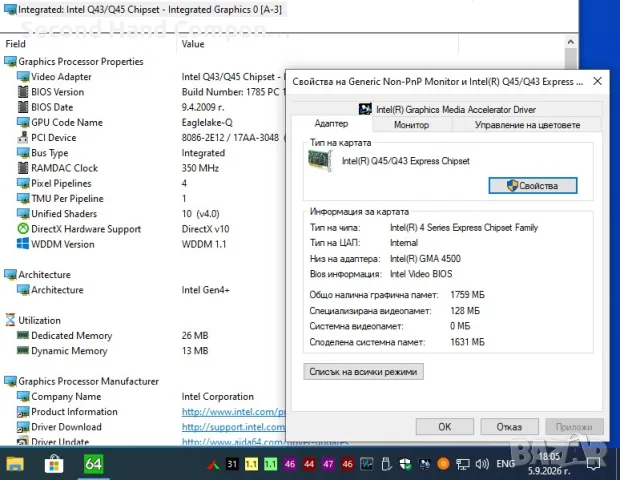
Task: Click the Field column header
Action: [x=15, y=44]
